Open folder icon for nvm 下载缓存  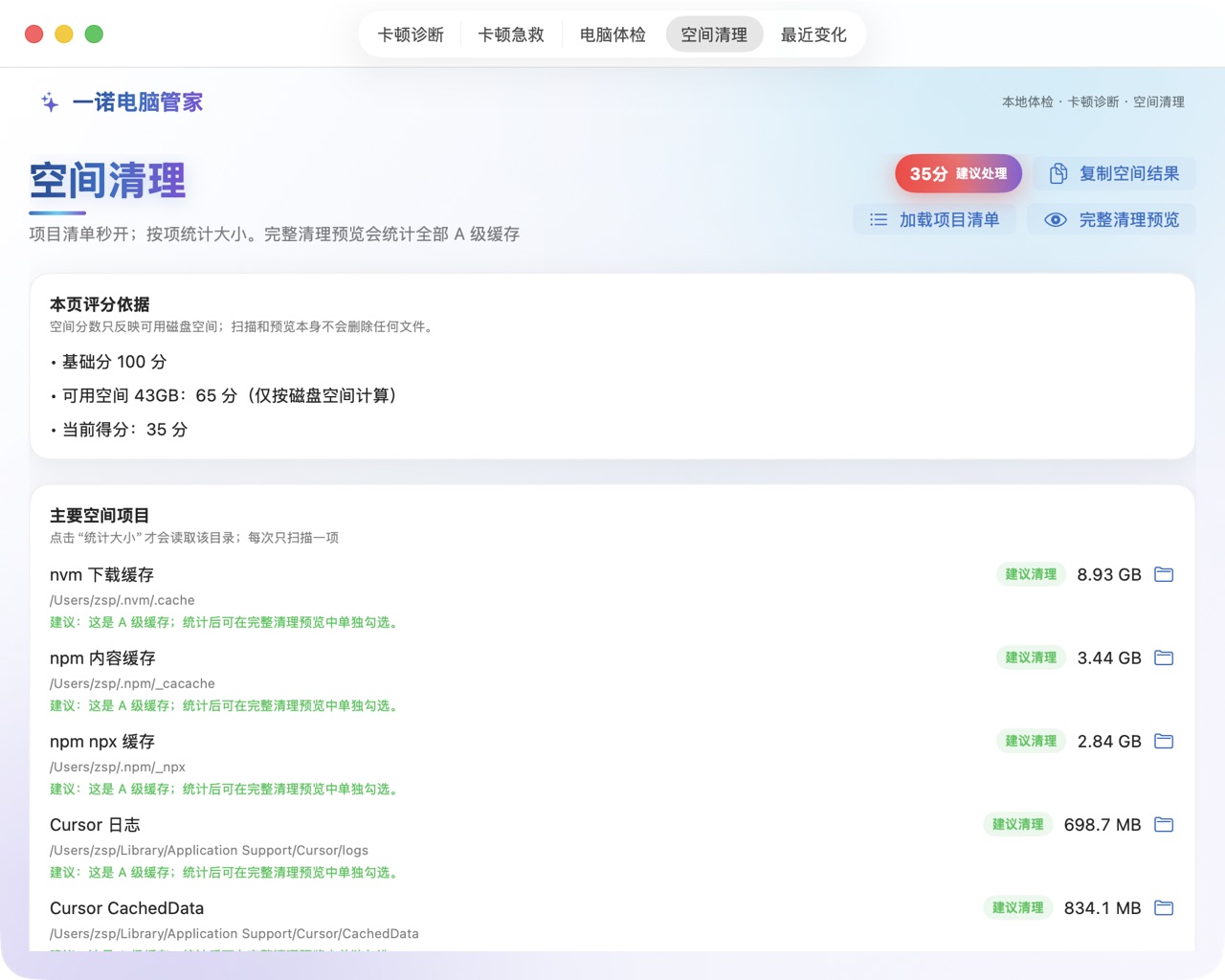(x=1164, y=574)
